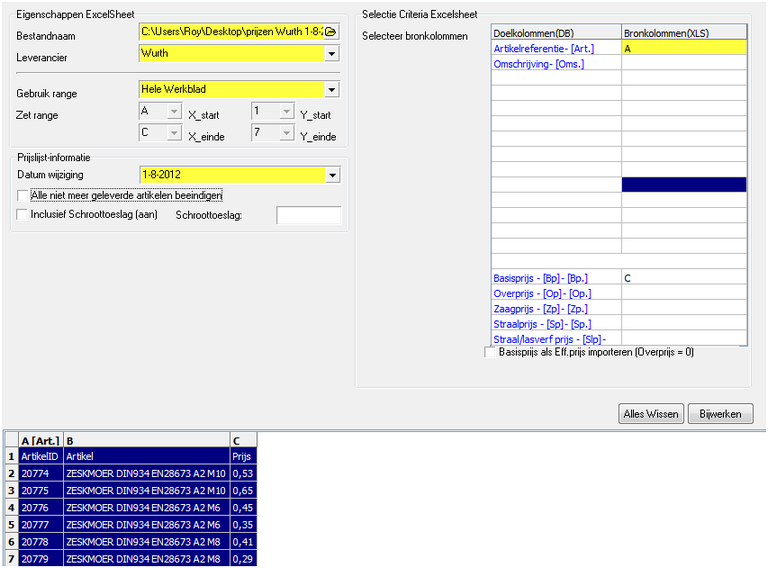
Task: Click the Bronkolommen(XLS) column header
Action: [x=684, y=33]
